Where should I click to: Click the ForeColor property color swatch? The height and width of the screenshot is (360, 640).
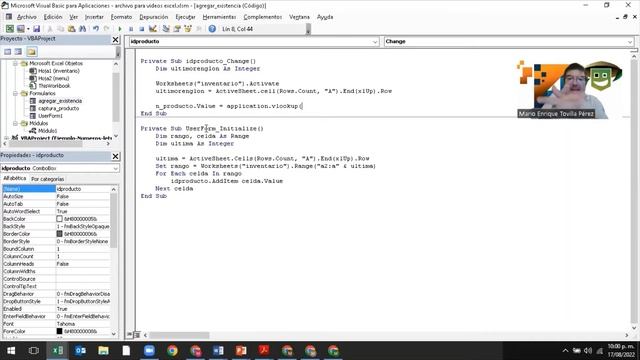pos(59,331)
